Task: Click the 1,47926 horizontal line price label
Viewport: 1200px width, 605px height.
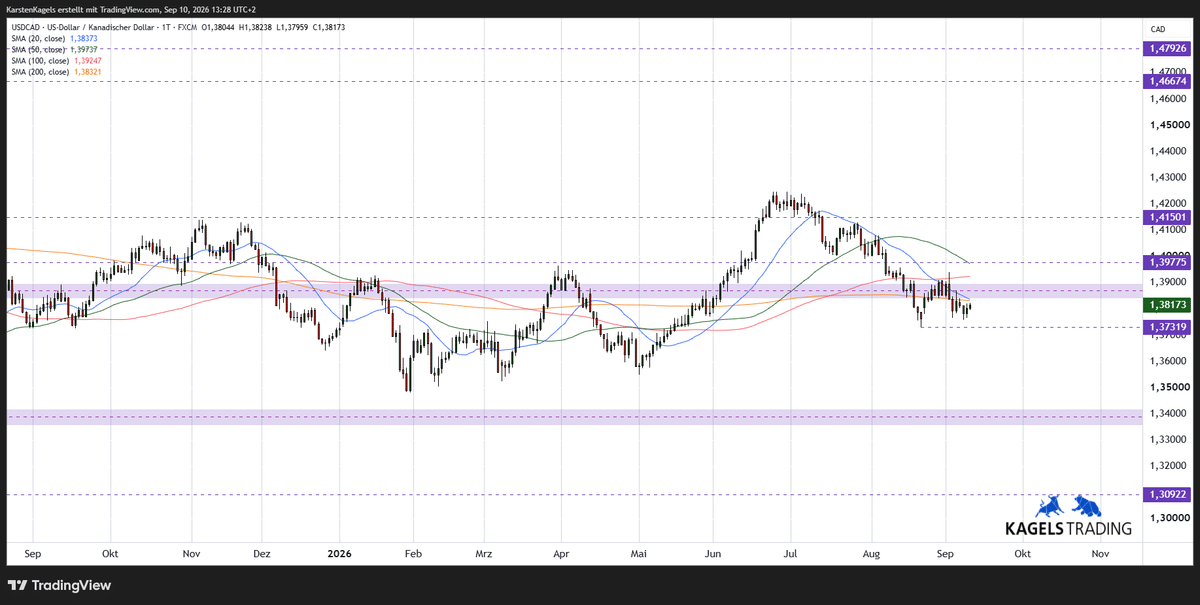Action: [1167, 48]
